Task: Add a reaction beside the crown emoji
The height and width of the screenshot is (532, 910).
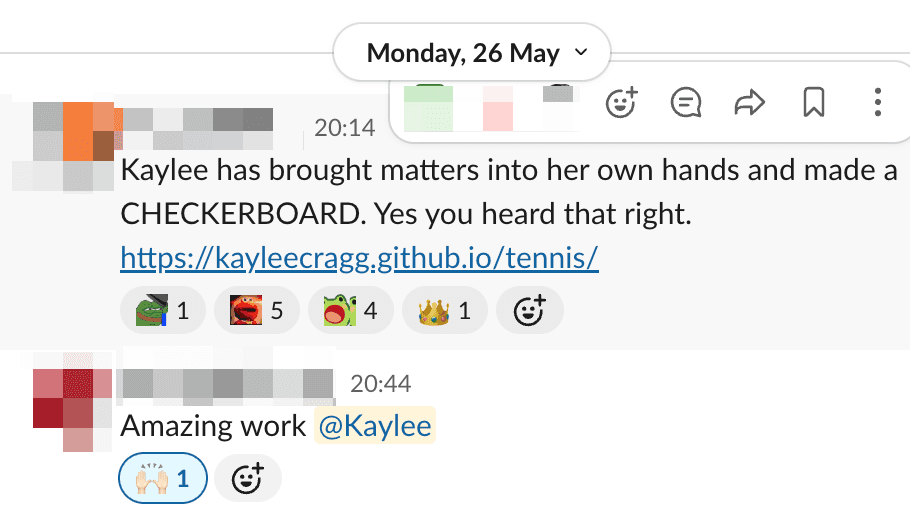Action: [529, 312]
